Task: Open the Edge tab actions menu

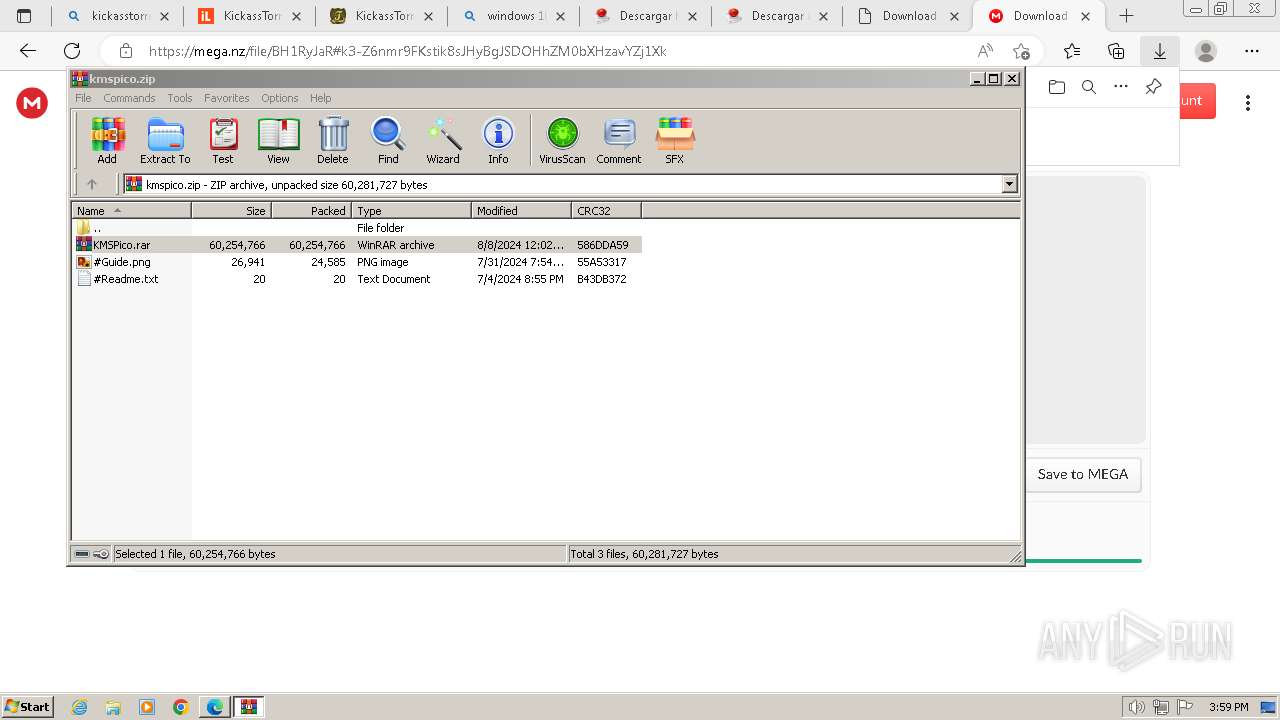Action: click(24, 16)
